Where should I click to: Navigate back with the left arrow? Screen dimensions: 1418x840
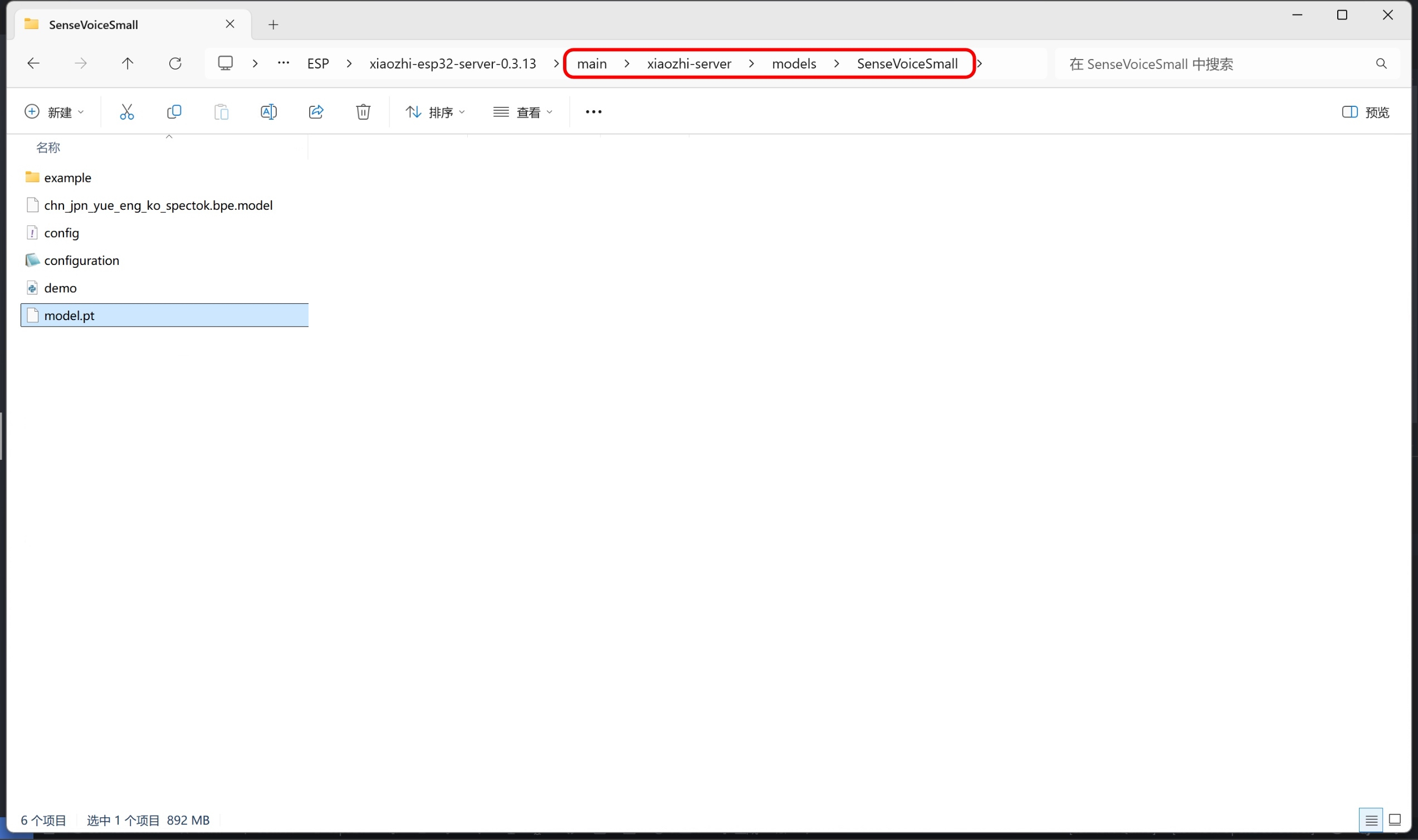coord(33,63)
